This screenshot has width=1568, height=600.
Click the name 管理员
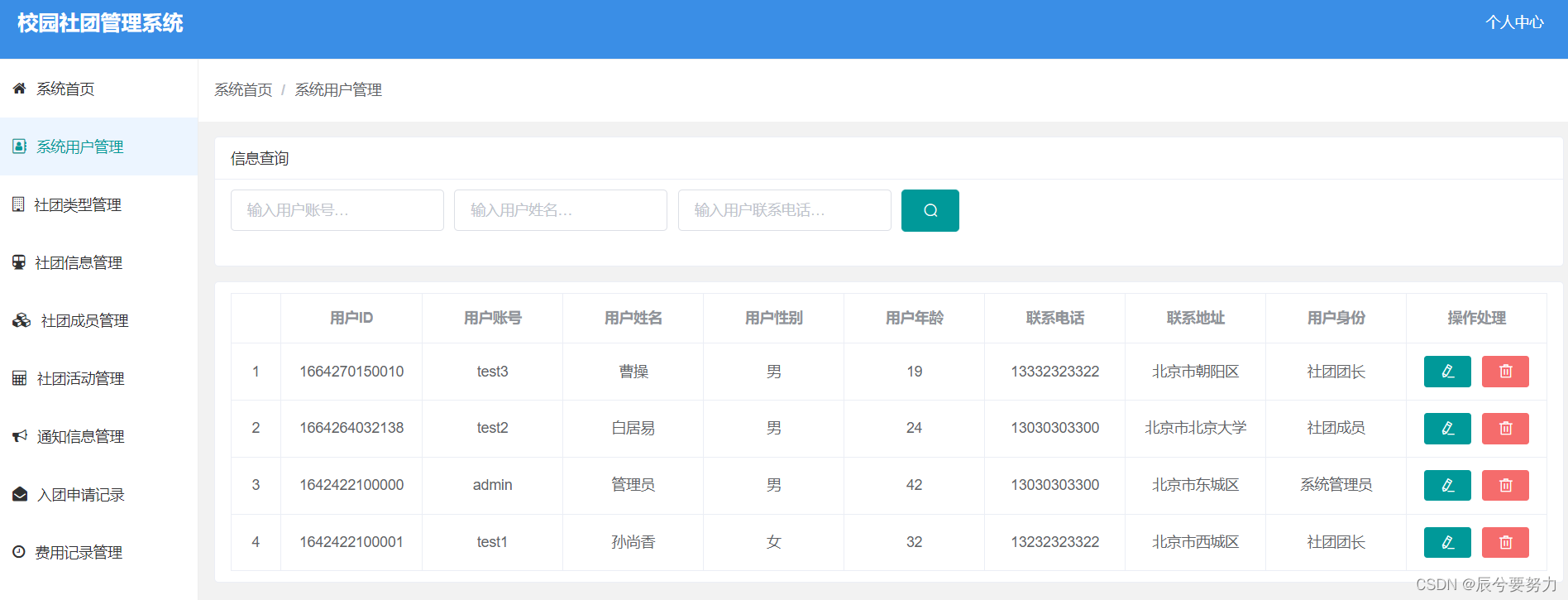tap(633, 485)
